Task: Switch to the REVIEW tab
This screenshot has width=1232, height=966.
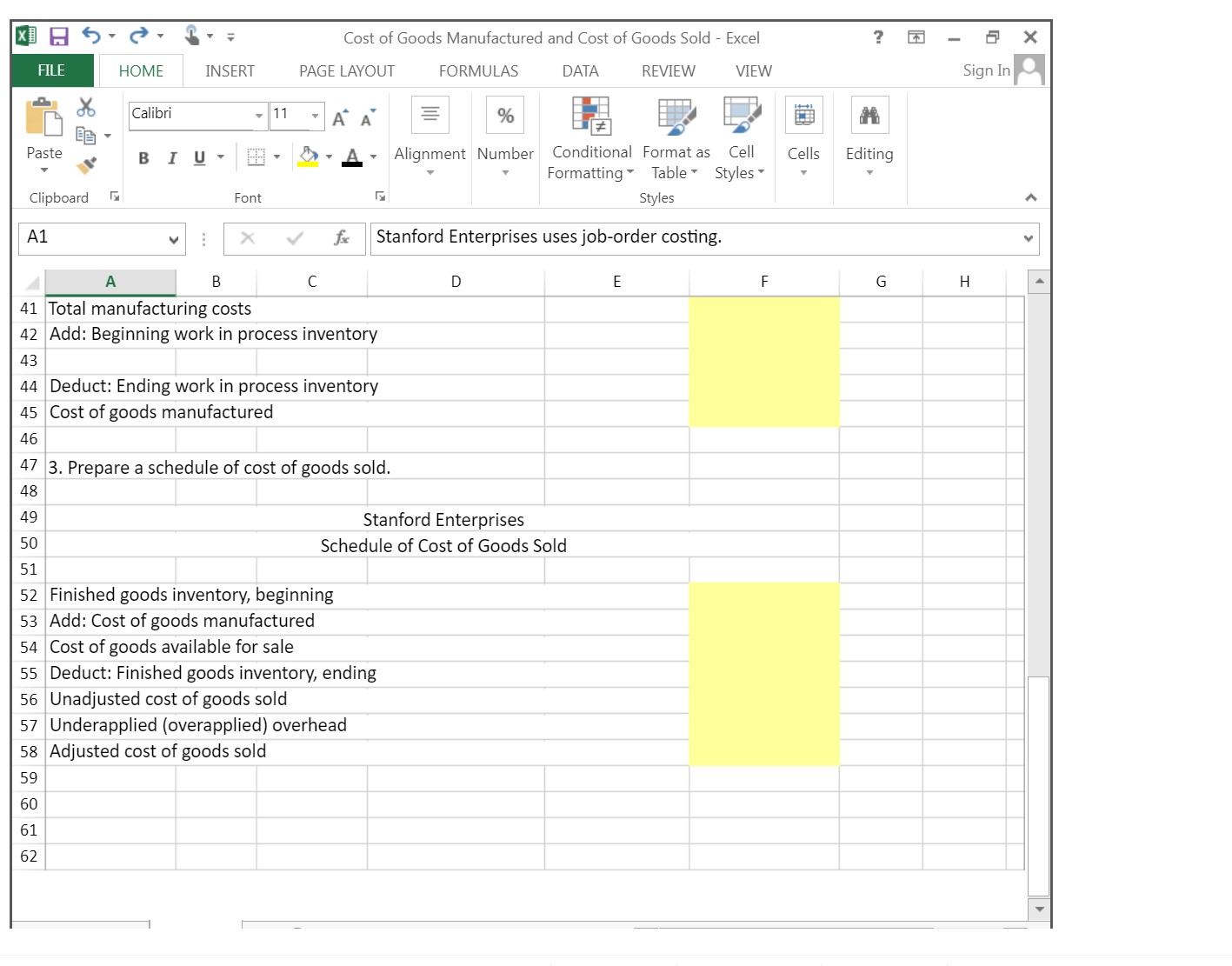Action: [x=668, y=71]
